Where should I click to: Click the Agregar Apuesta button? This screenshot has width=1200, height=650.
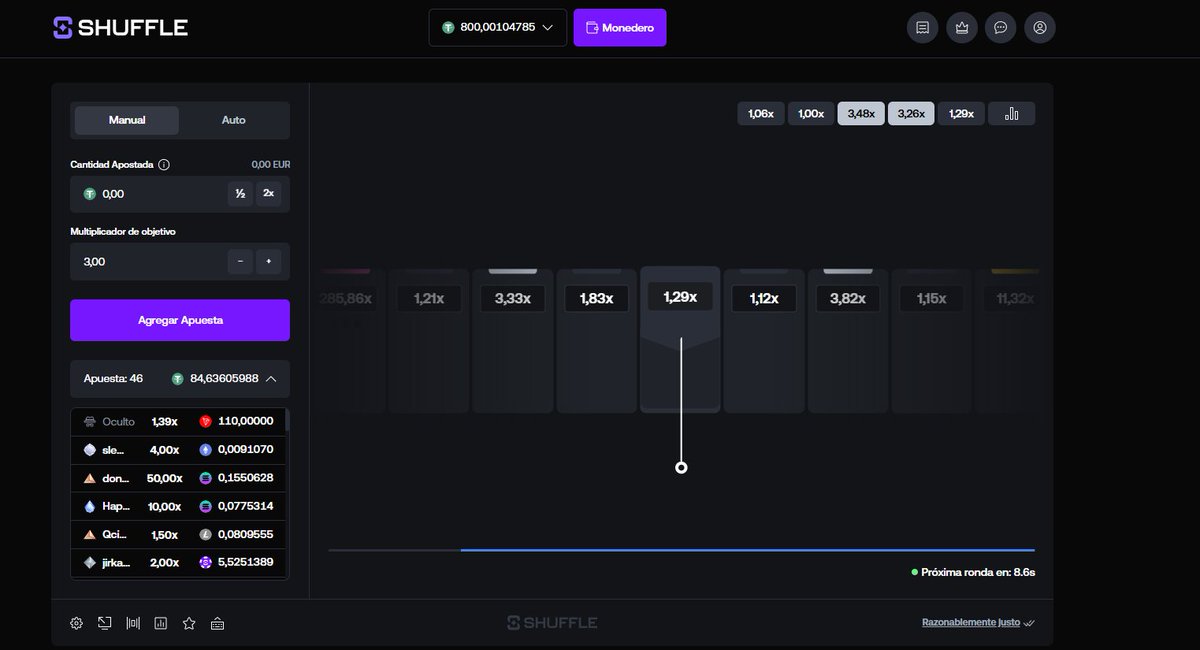click(x=180, y=320)
